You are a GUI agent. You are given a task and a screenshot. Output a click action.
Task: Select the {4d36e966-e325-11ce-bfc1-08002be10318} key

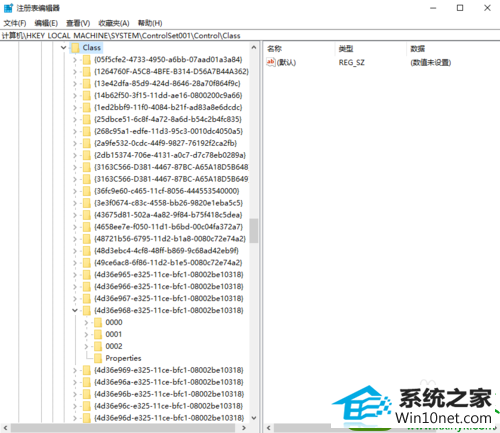[x=169, y=287]
